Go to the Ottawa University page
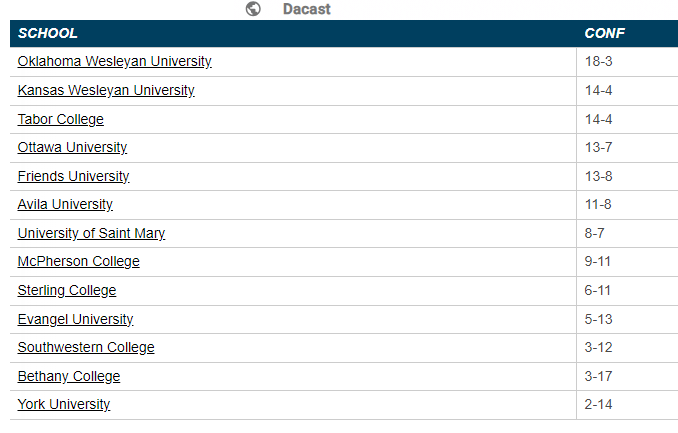This screenshot has height=433, width=678. [72, 148]
